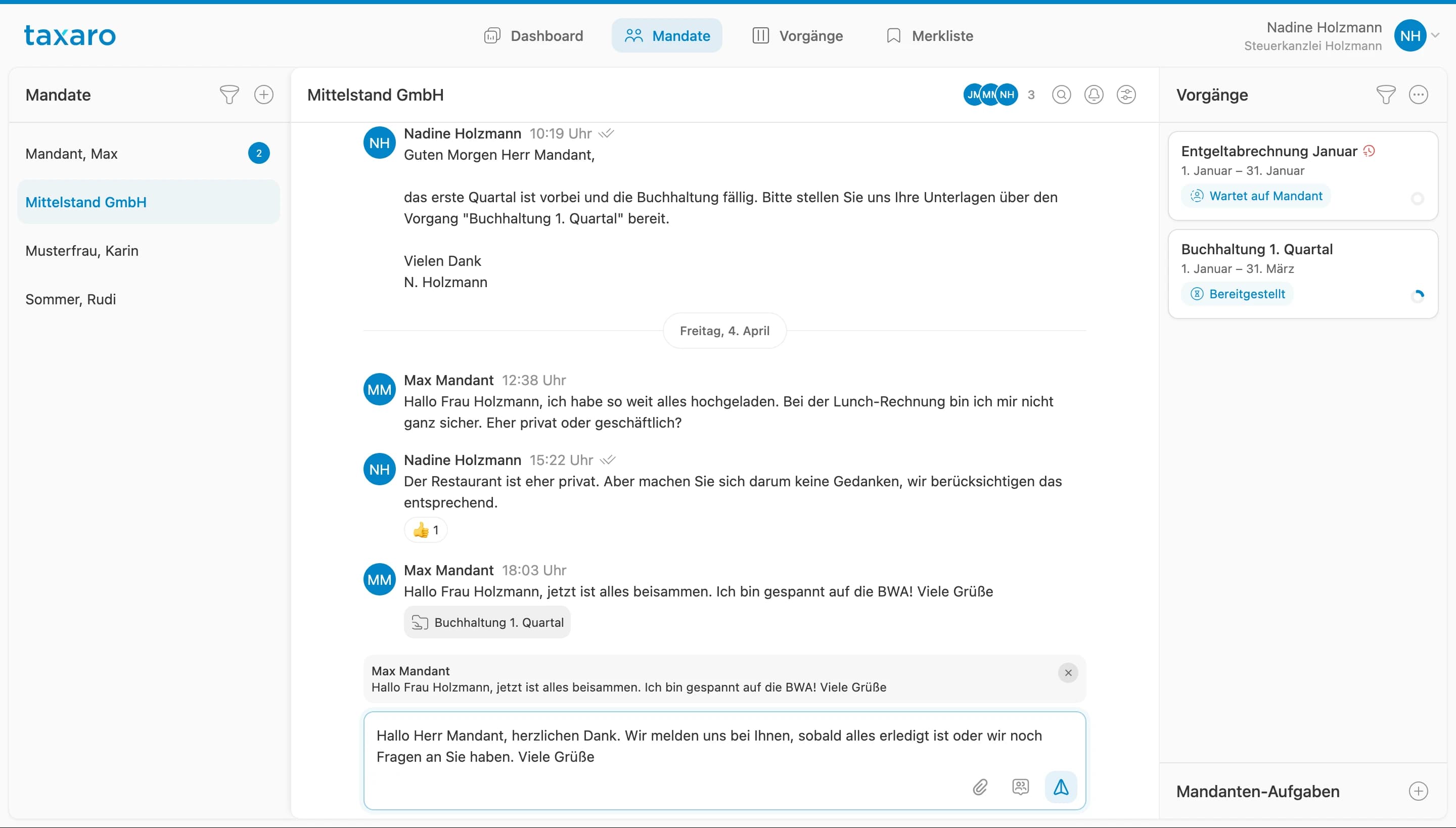Click the Wartet auf Mandant status badge
This screenshot has height=828, width=1456.
(1256, 196)
